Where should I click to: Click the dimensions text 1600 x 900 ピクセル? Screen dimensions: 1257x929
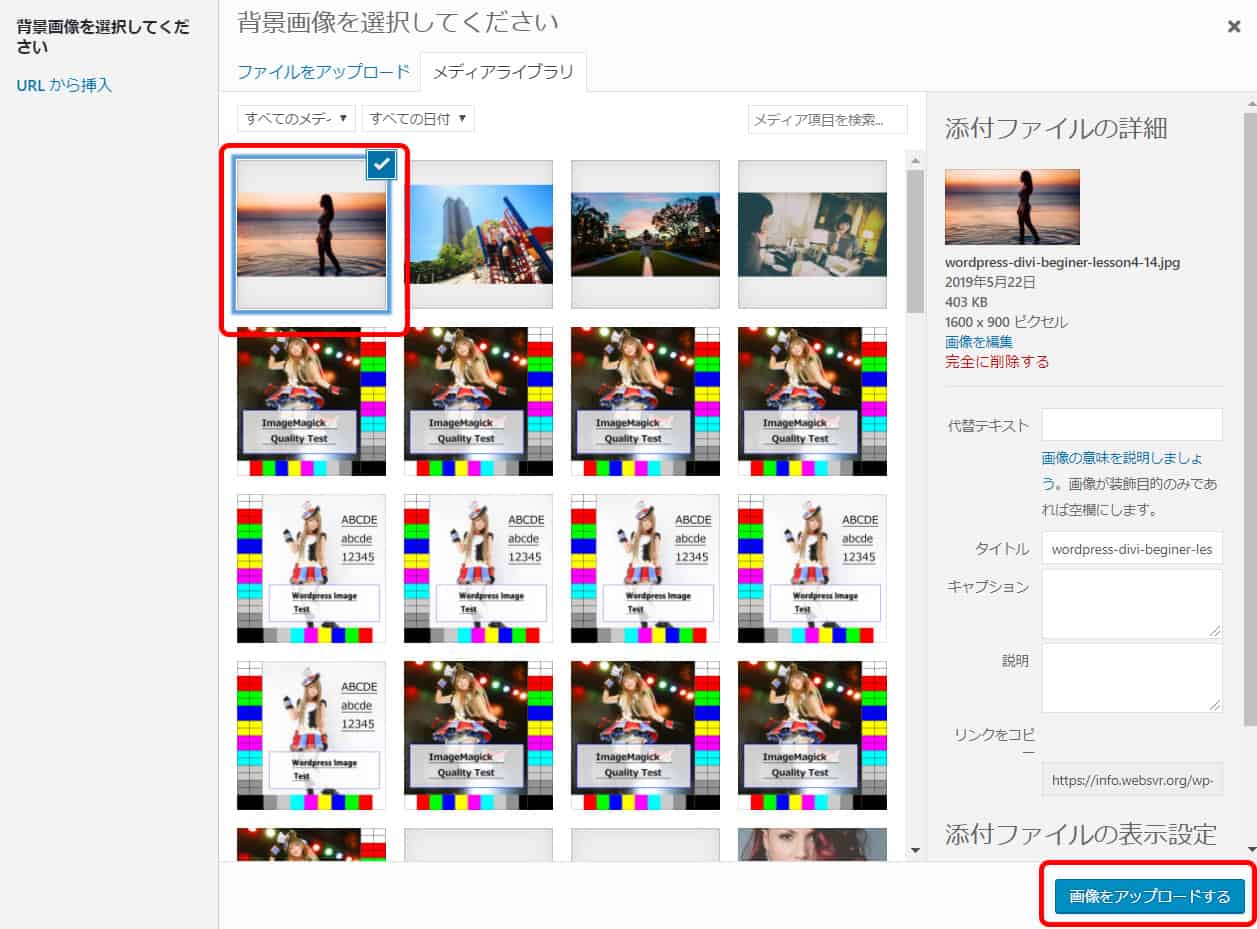pyautogui.click(x=1006, y=322)
